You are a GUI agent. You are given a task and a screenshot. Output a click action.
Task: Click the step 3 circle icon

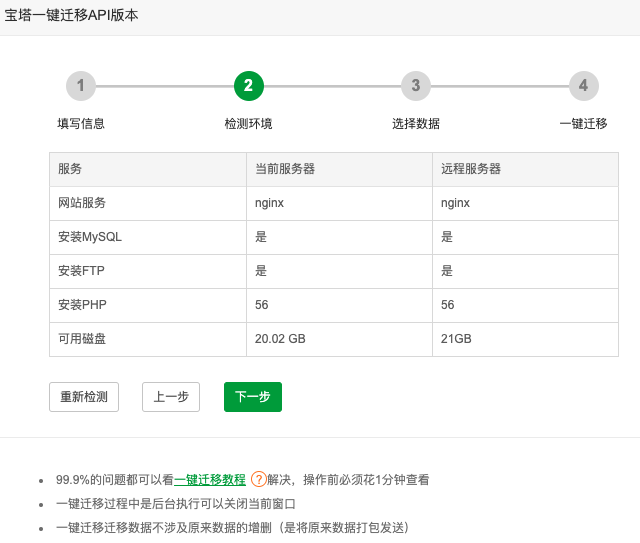[x=416, y=86]
